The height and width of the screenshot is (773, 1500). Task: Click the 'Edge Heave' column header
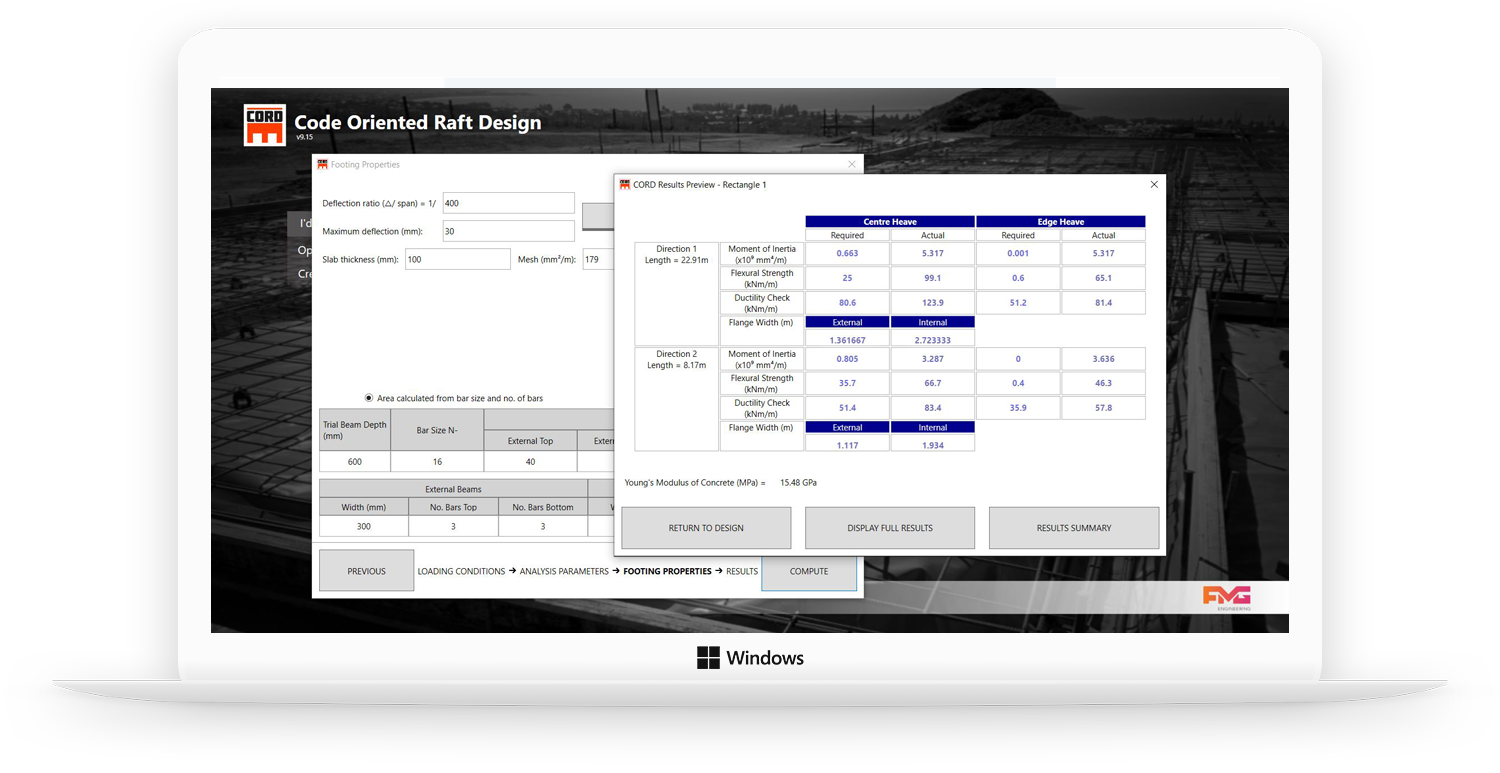pyautogui.click(x=1060, y=222)
